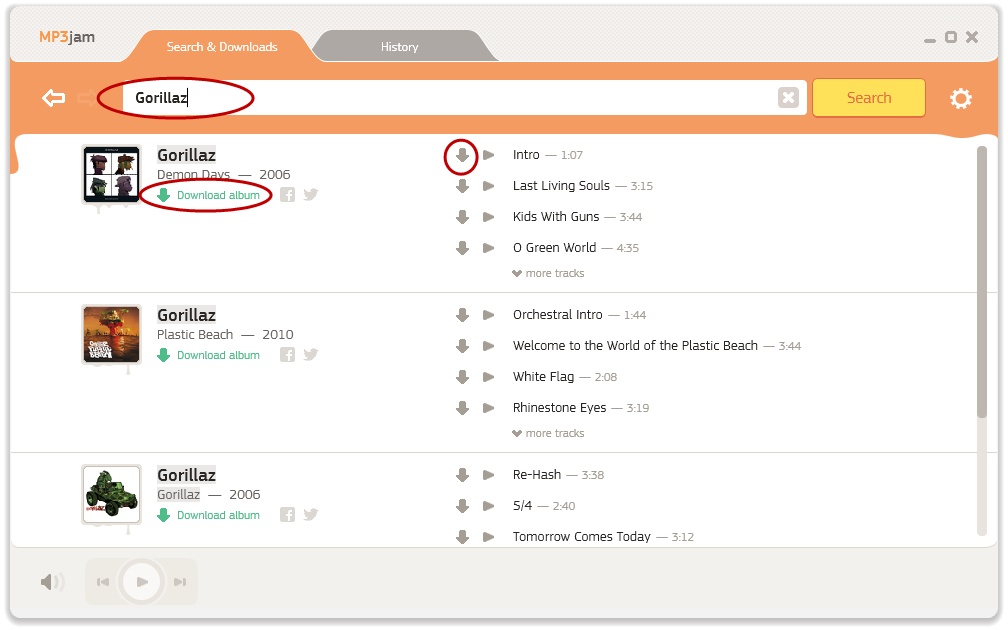Clear the search field text
This screenshot has height=630, width=1008.
coord(788,98)
